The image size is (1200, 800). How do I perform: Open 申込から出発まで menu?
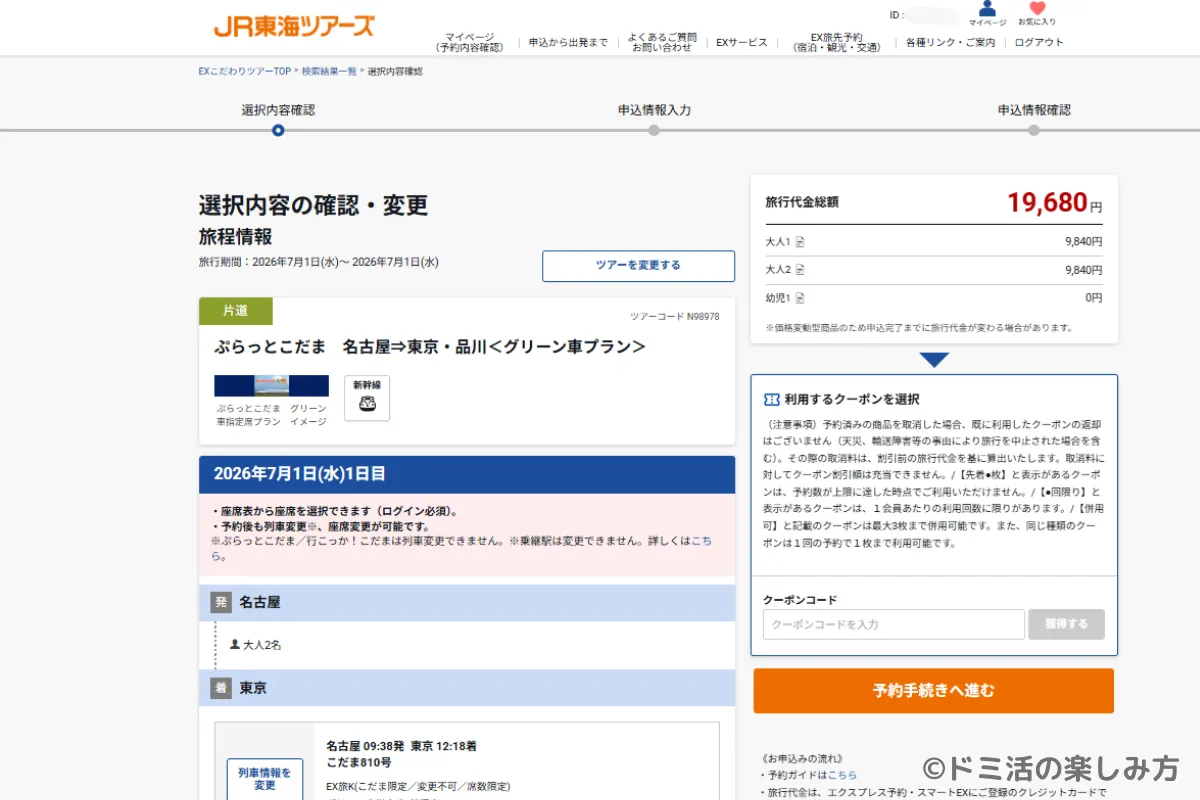click(x=568, y=43)
